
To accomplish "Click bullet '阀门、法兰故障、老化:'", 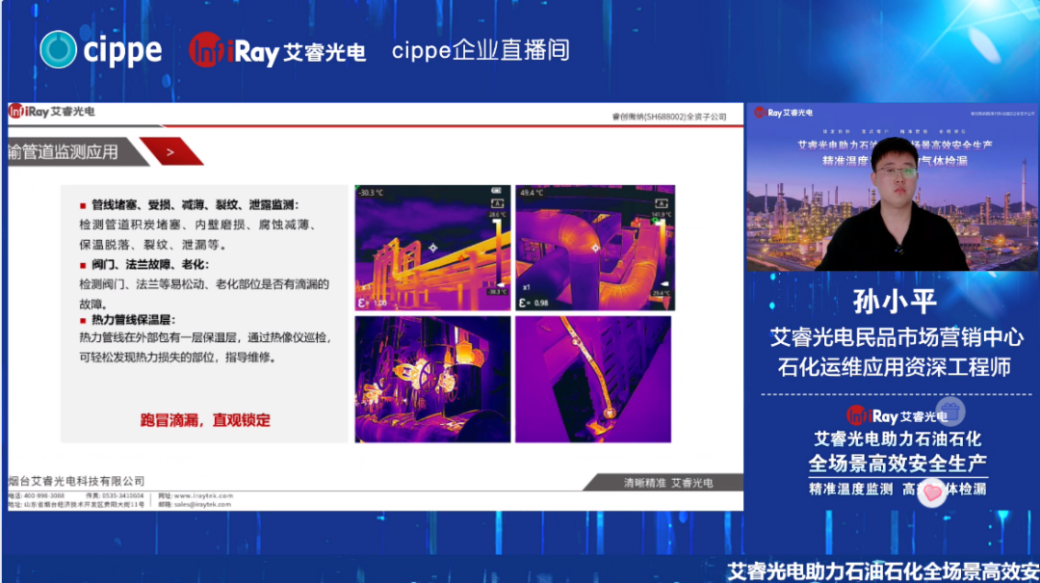I will (150, 264).
